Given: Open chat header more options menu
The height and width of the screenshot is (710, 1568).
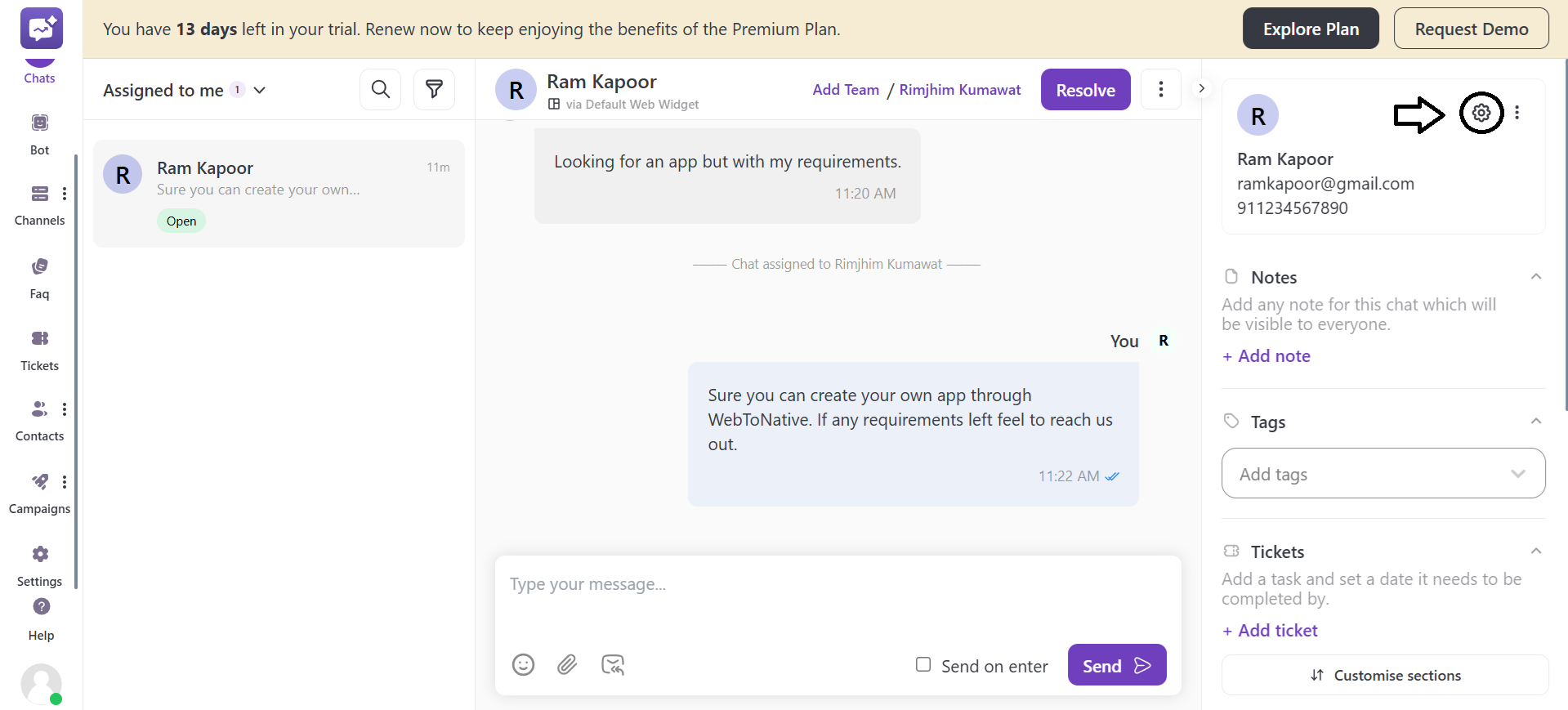Looking at the screenshot, I should (1160, 89).
